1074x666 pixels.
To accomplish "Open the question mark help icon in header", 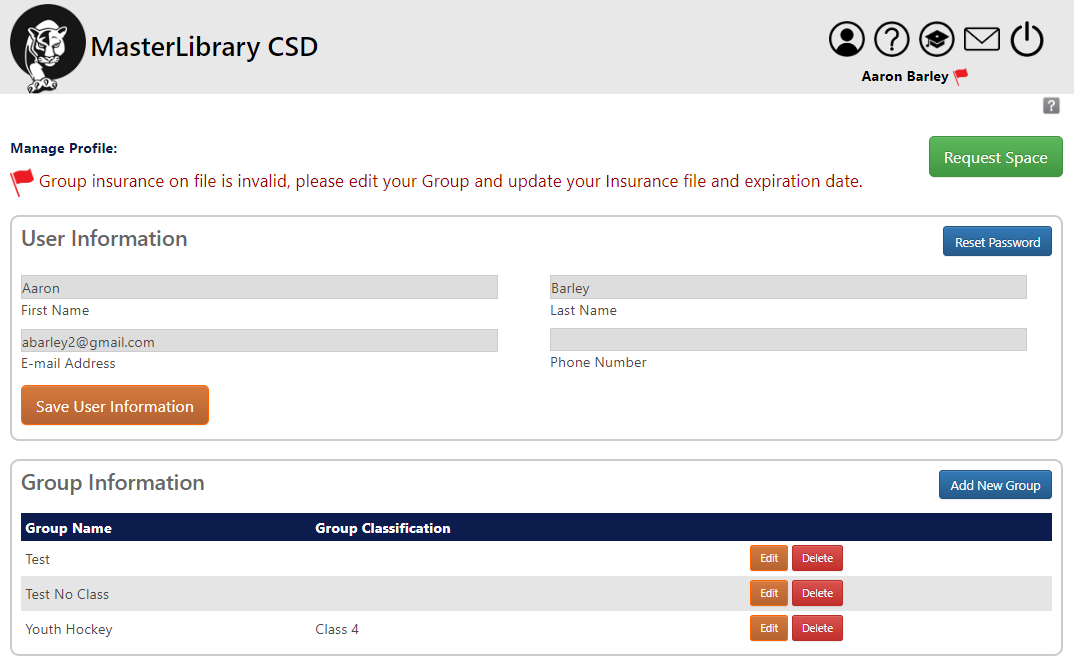I will coord(892,39).
